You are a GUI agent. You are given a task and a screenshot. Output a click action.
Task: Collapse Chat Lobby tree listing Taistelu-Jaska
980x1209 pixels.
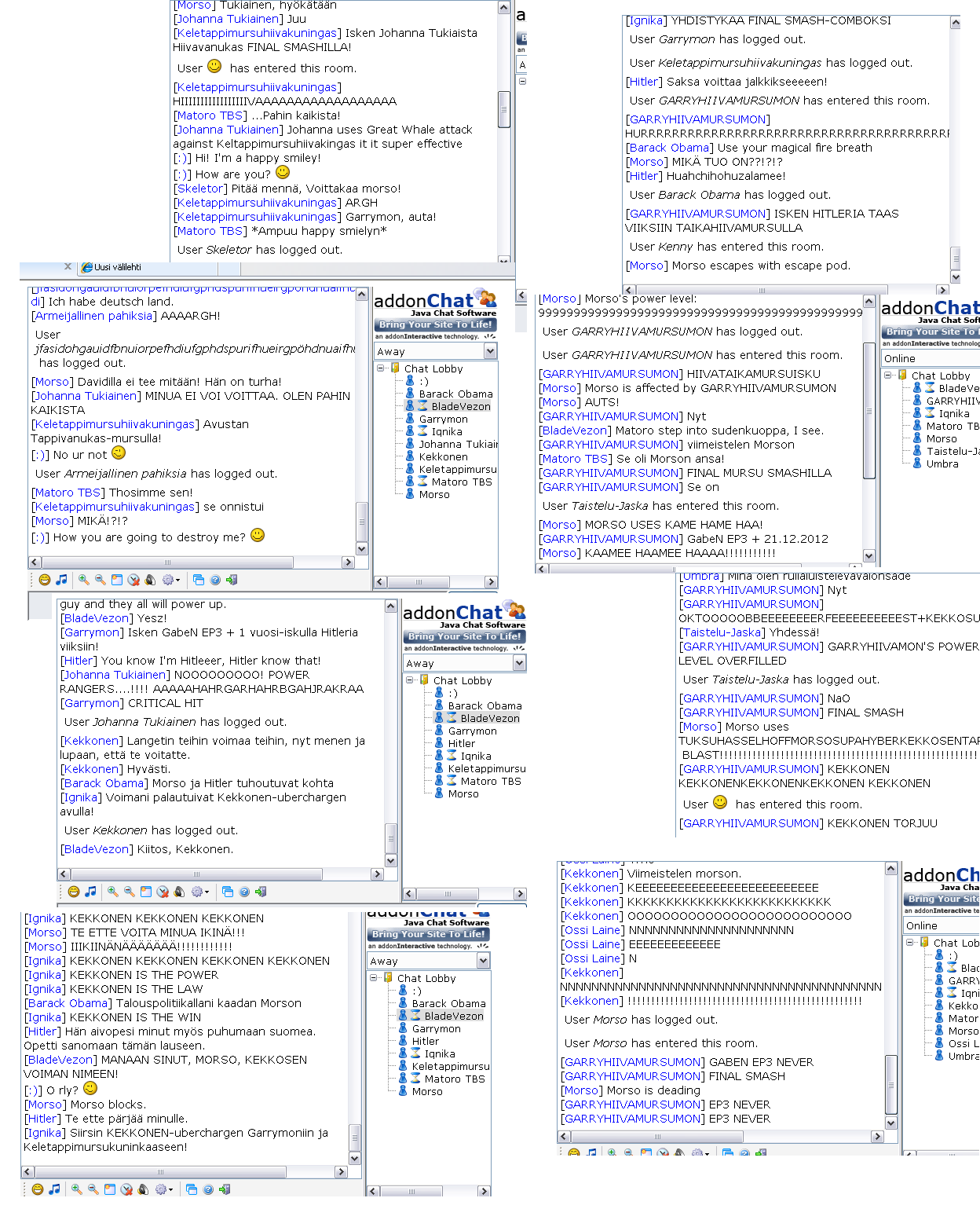888,376
